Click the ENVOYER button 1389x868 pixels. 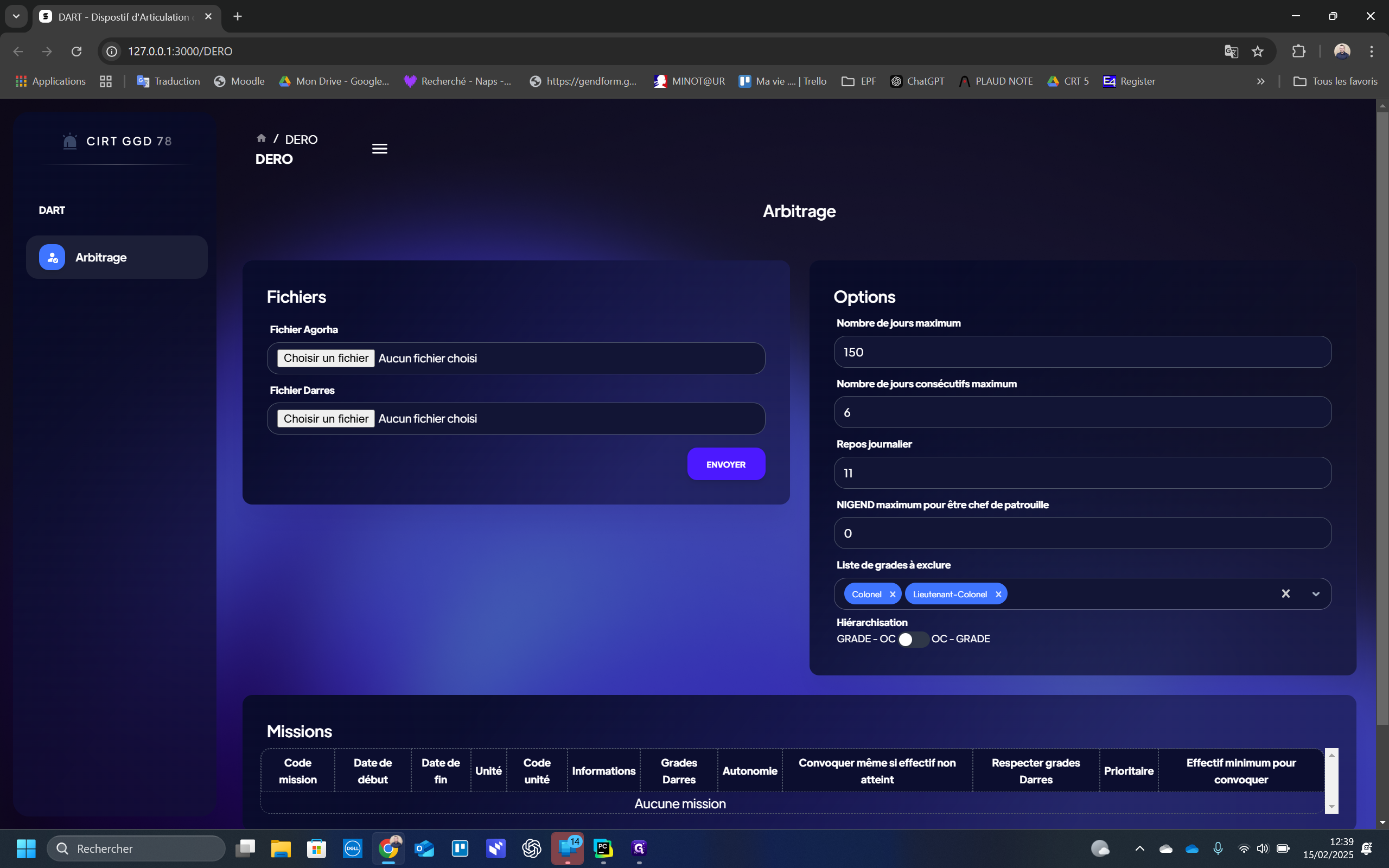(x=726, y=464)
